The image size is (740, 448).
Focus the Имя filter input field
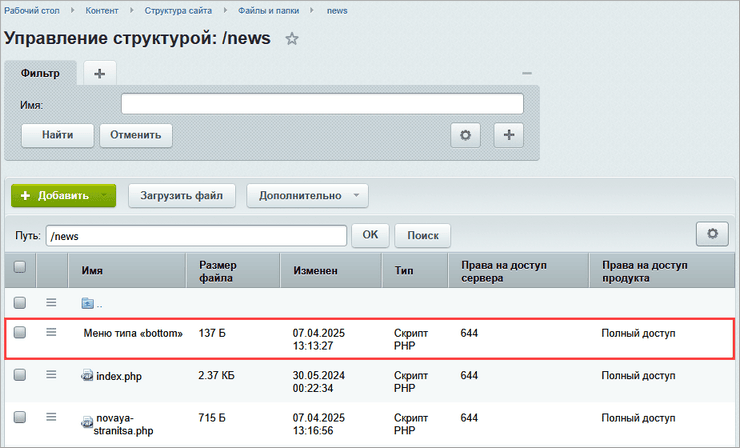(322, 104)
